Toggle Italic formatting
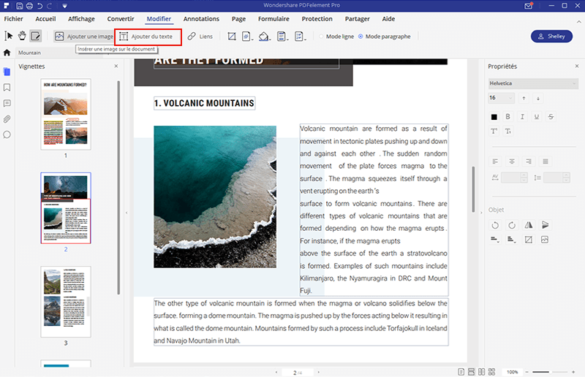This screenshot has width=585, height=377. pos(522,117)
